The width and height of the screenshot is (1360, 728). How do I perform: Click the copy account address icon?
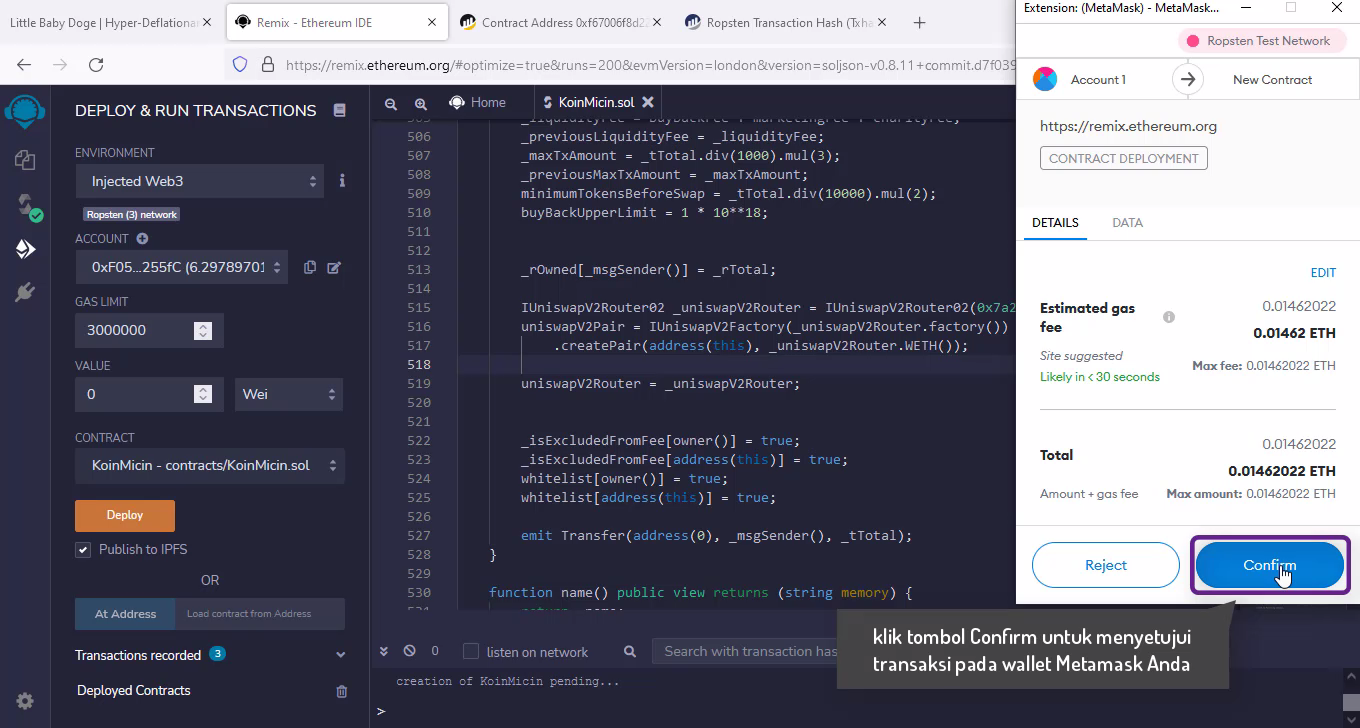click(x=310, y=267)
